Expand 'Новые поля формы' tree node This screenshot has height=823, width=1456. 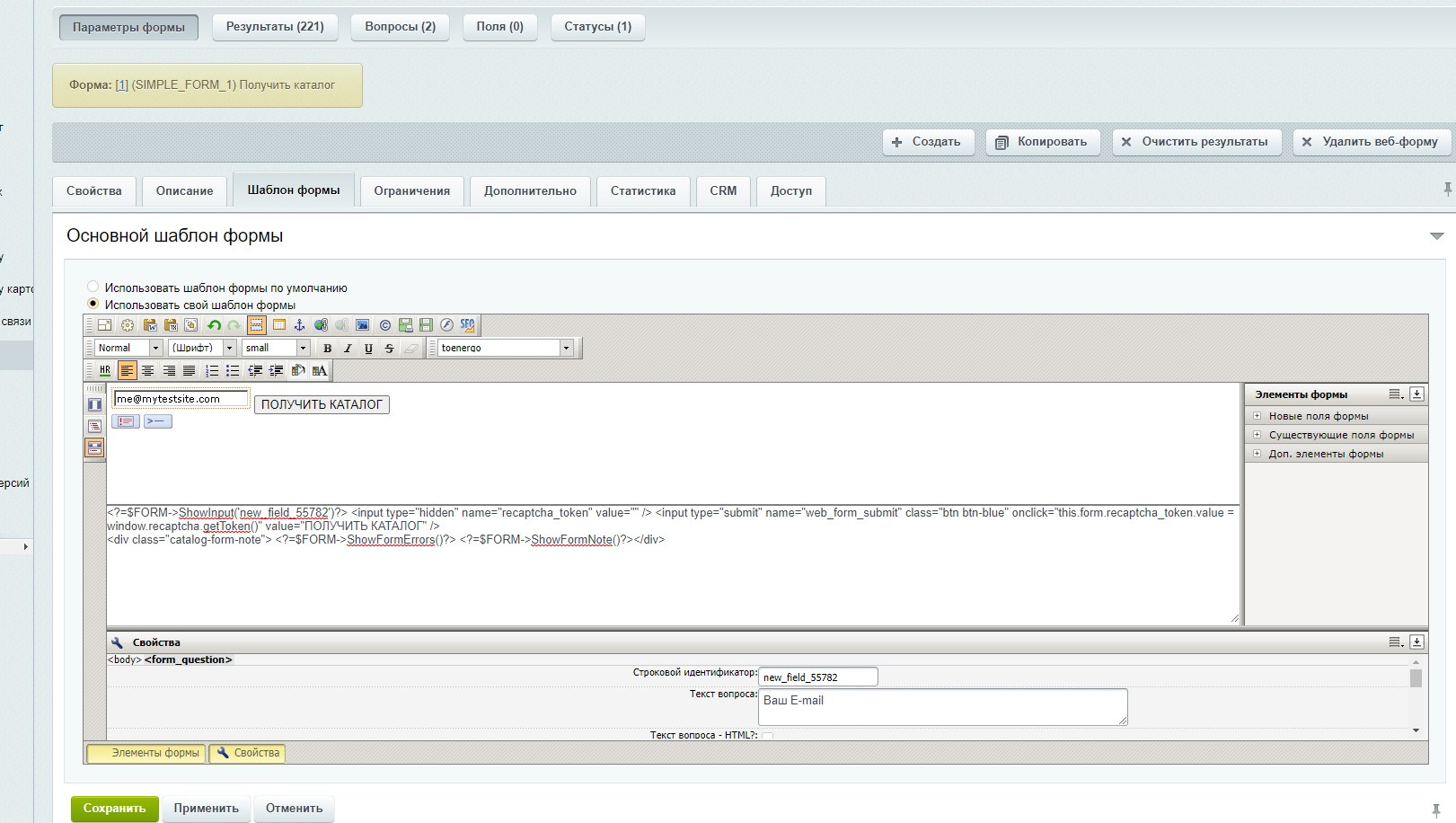tap(1257, 416)
